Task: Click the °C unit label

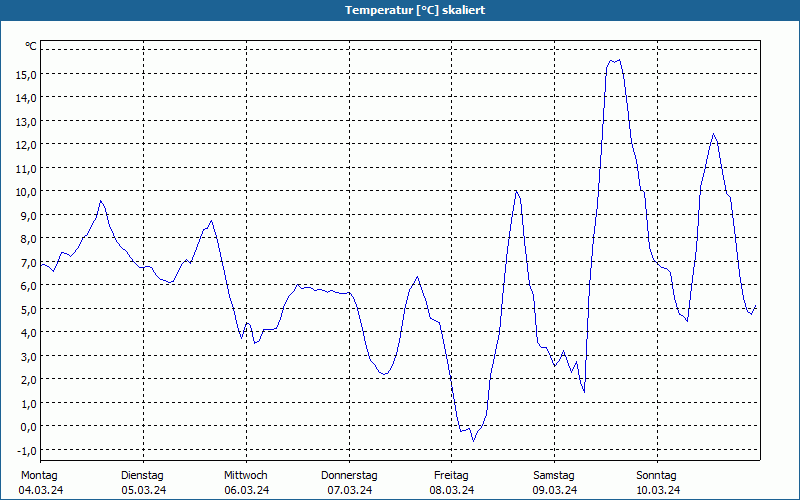Action: tap(31, 46)
